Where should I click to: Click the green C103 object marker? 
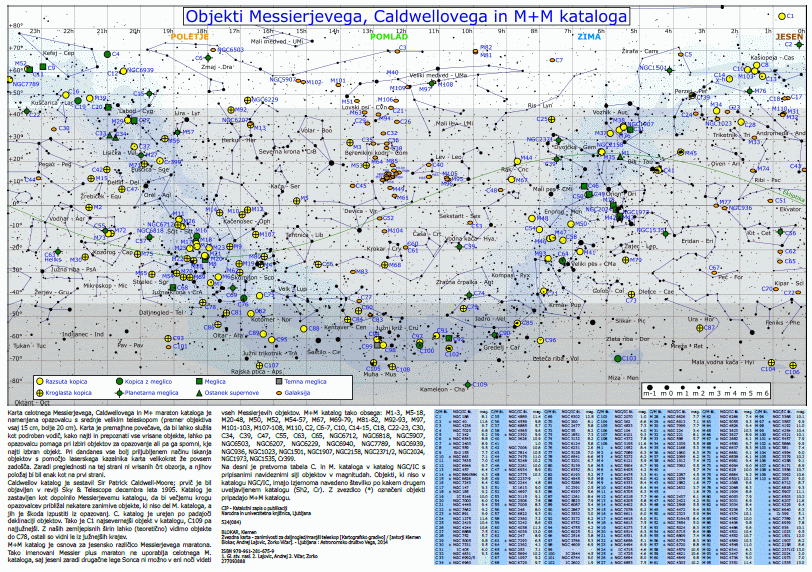620,357
